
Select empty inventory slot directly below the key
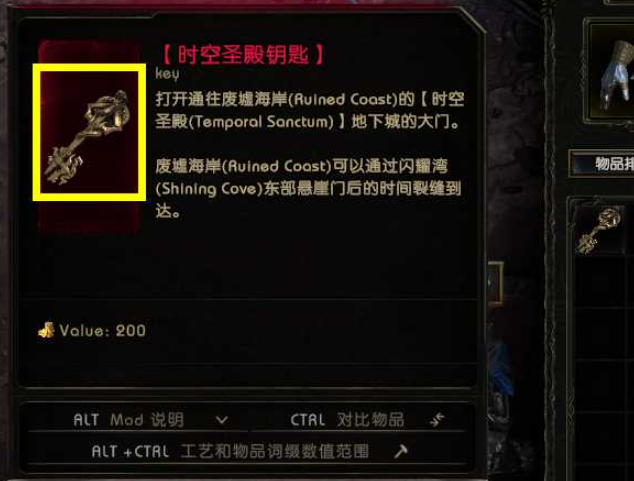[600, 283]
